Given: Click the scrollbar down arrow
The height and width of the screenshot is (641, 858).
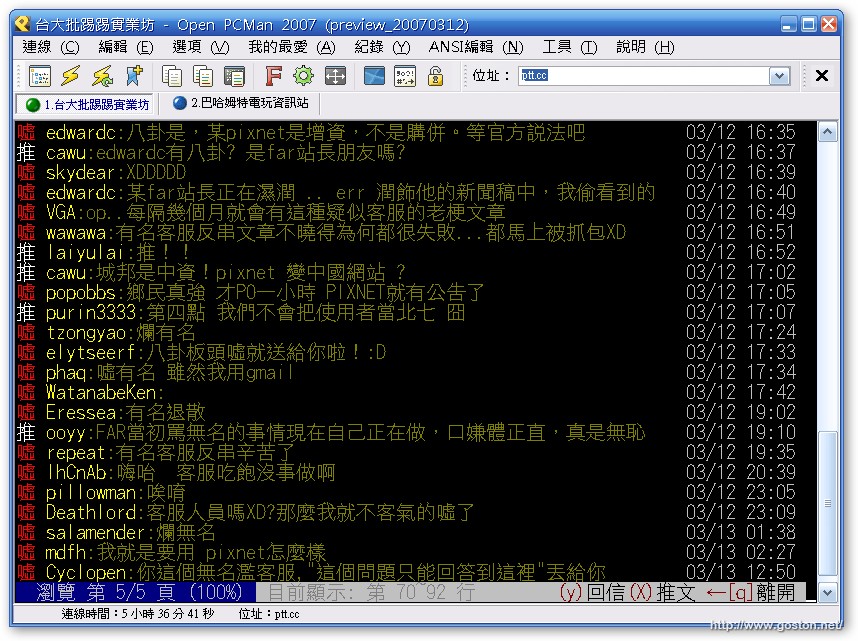Looking at the screenshot, I should [827, 593].
